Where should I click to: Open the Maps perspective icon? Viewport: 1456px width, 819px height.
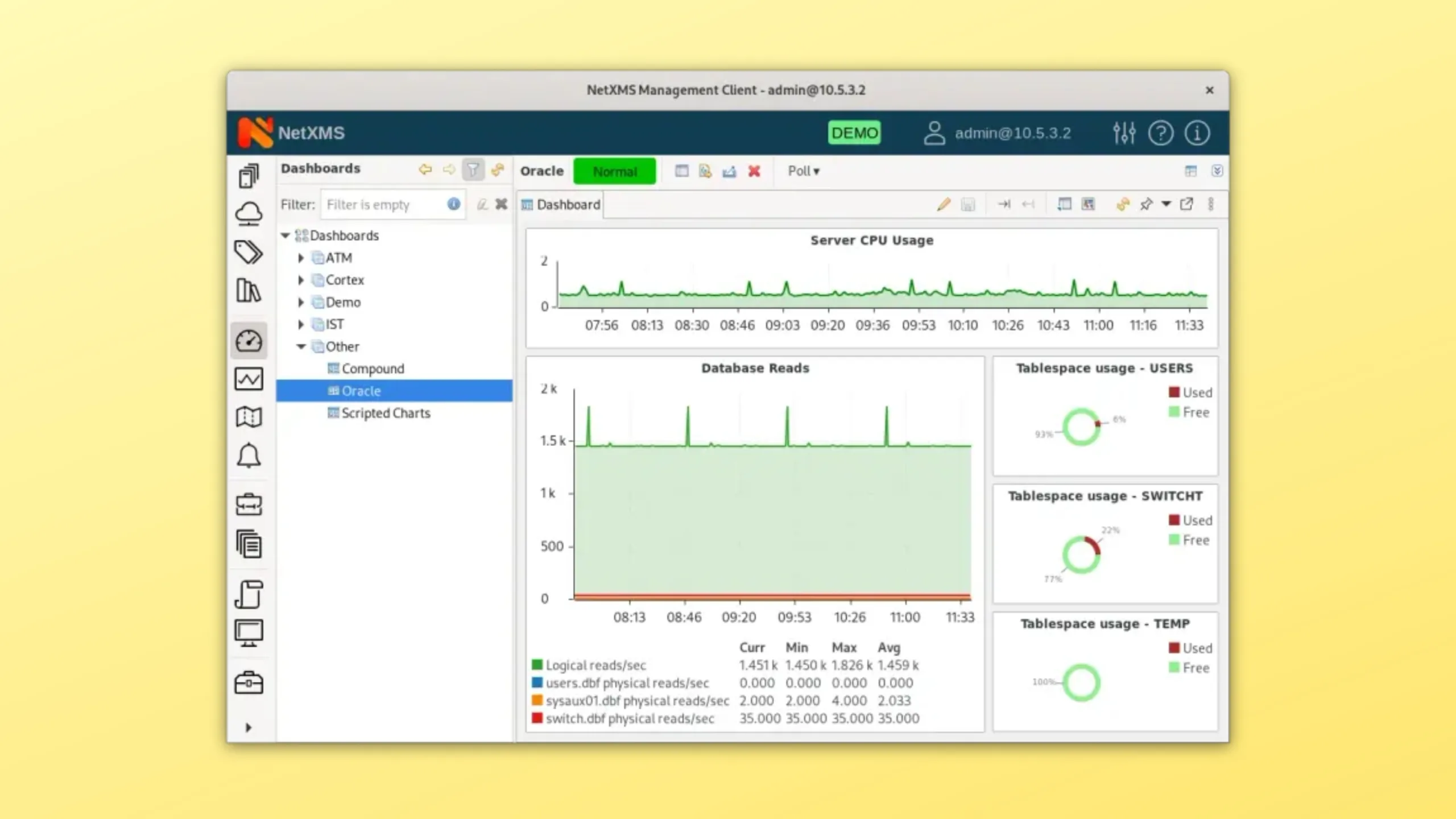[249, 417]
